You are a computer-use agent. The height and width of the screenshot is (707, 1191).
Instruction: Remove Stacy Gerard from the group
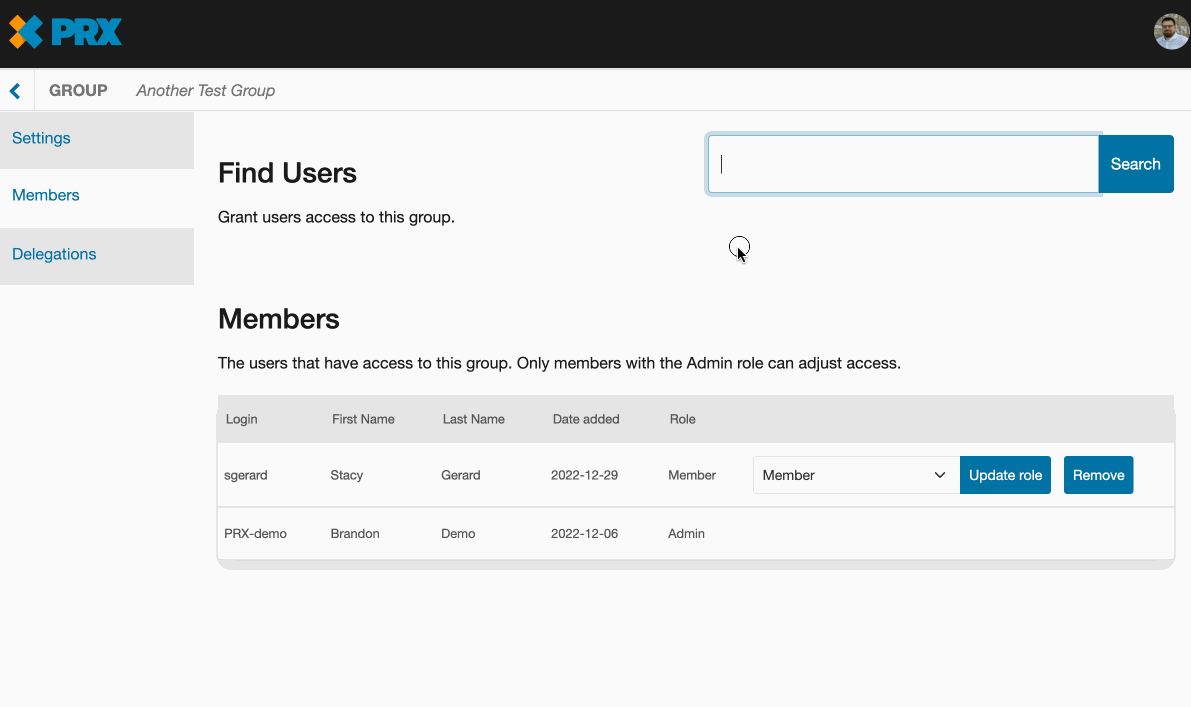(1098, 475)
